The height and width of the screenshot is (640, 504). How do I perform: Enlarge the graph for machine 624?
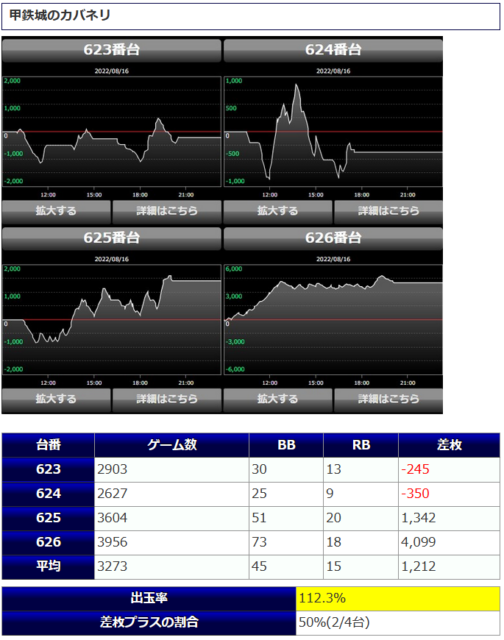pos(278,211)
